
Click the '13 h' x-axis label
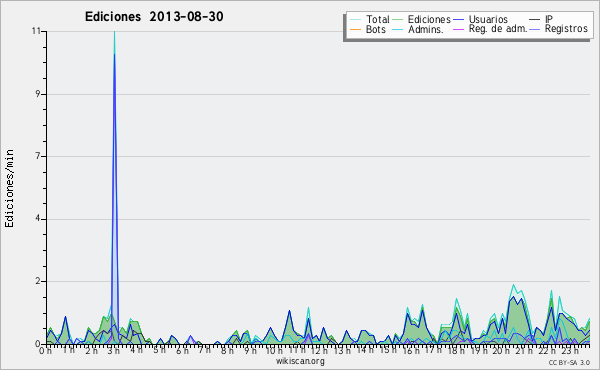tap(342, 350)
